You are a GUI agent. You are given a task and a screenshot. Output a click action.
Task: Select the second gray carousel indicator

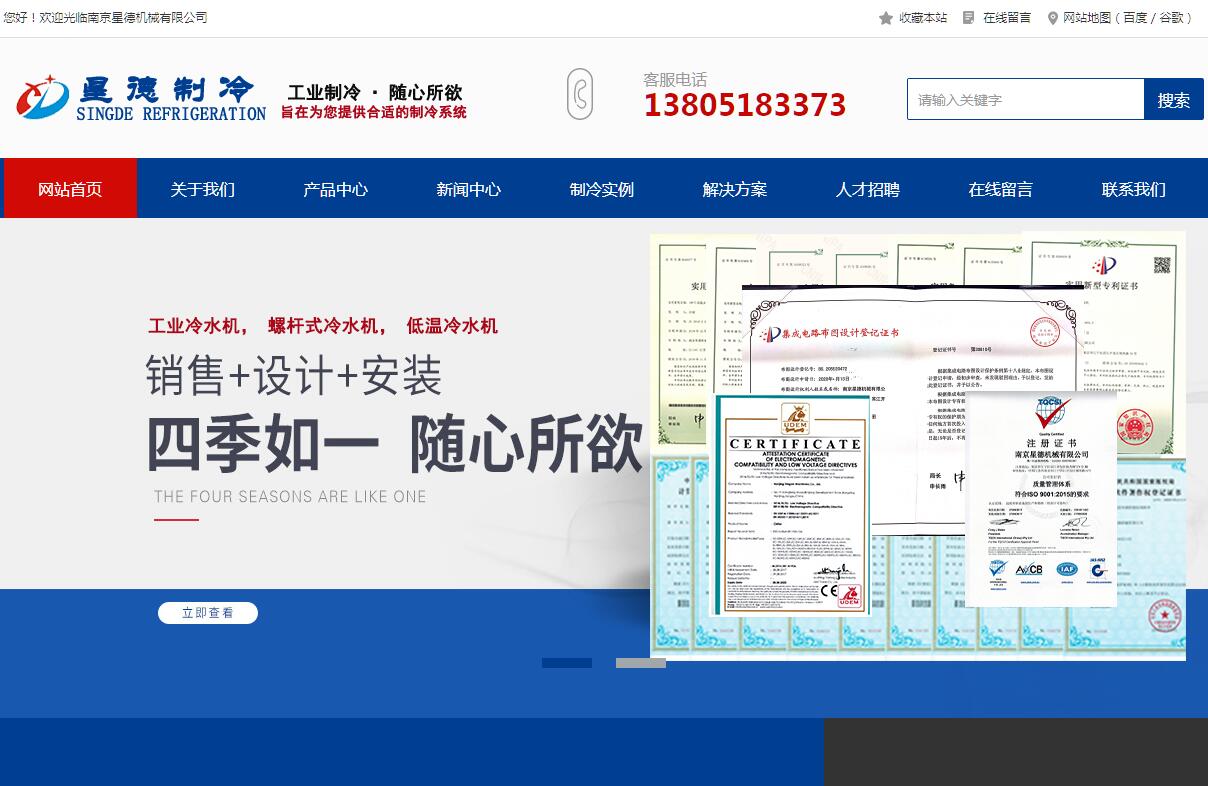click(641, 662)
